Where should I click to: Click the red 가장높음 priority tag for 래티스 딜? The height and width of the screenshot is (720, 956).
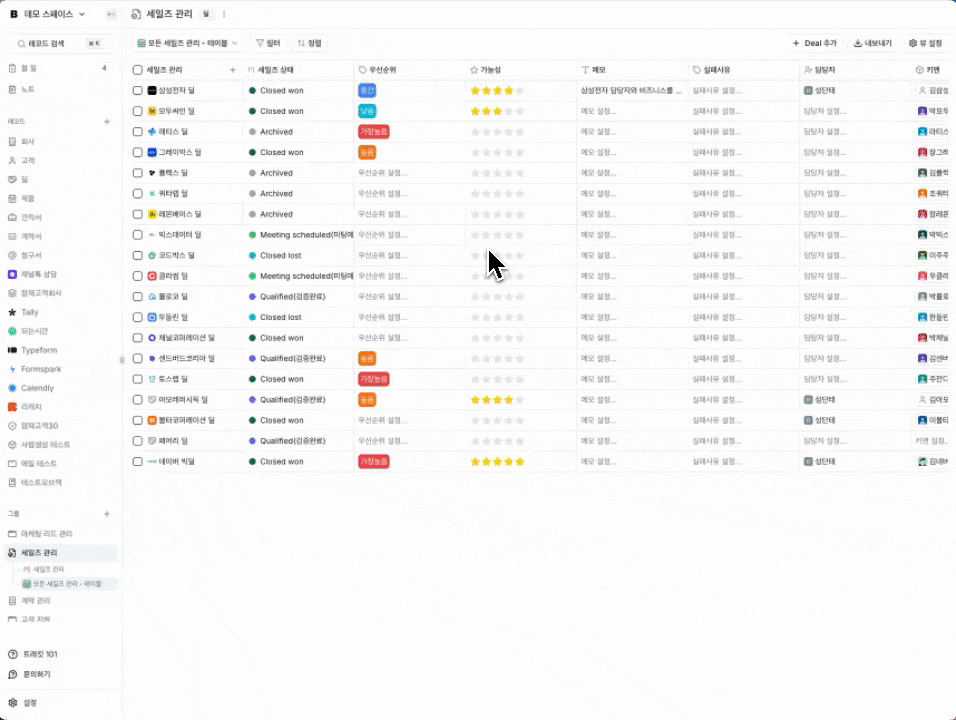pos(373,132)
